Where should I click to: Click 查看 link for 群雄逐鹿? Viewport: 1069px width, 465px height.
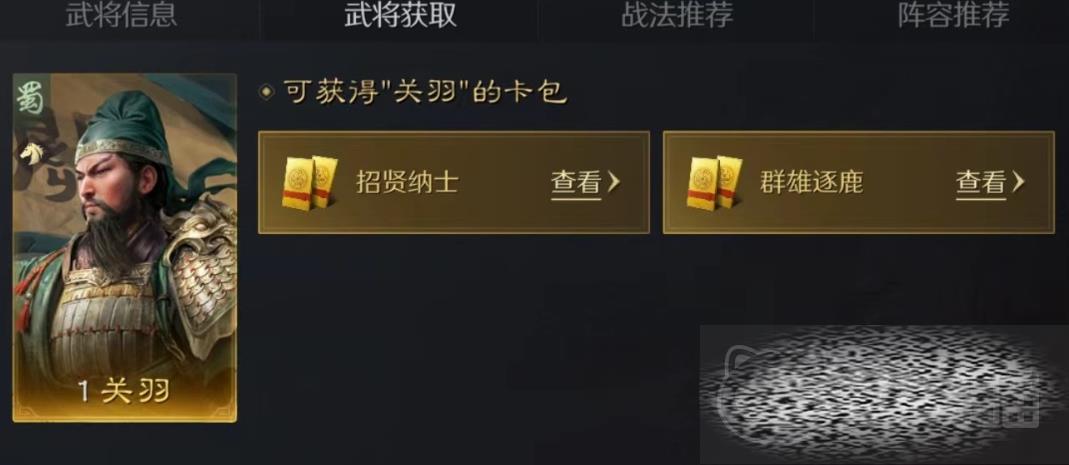point(981,183)
